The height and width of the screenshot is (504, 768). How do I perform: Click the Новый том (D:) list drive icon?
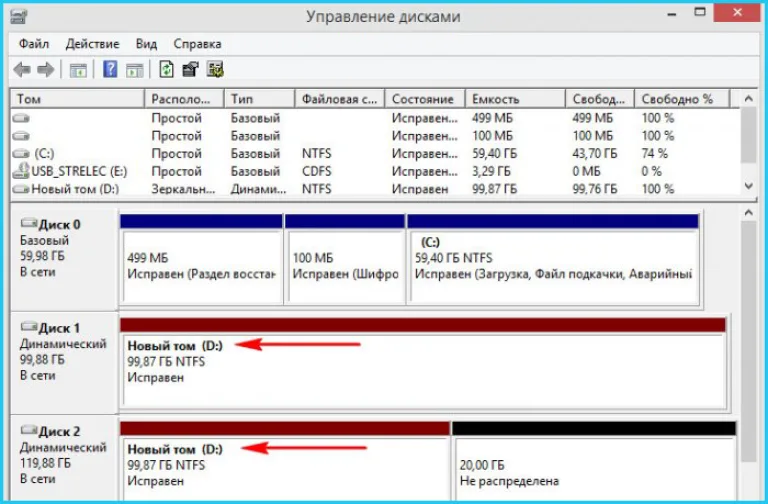(21, 189)
